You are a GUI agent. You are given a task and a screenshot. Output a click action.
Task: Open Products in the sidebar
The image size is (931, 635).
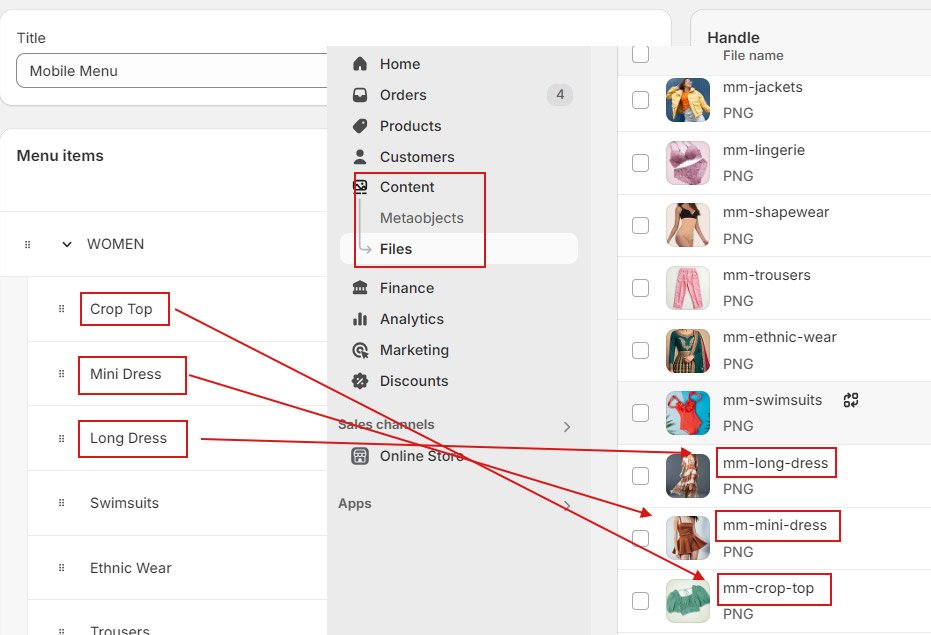coord(410,126)
